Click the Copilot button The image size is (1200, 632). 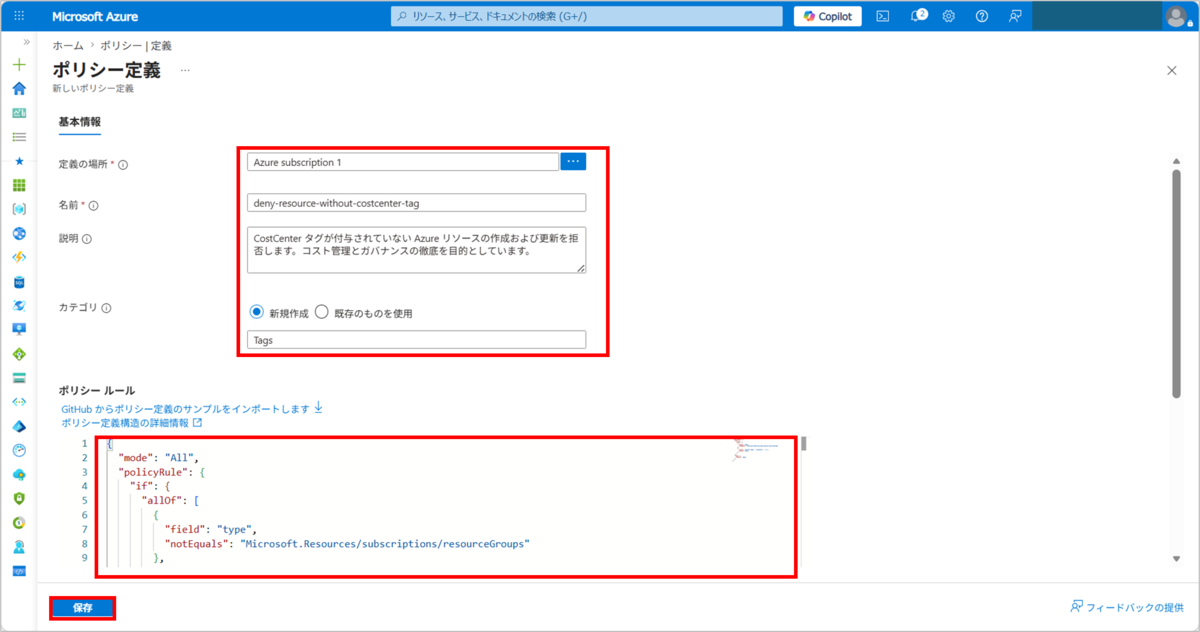[827, 16]
